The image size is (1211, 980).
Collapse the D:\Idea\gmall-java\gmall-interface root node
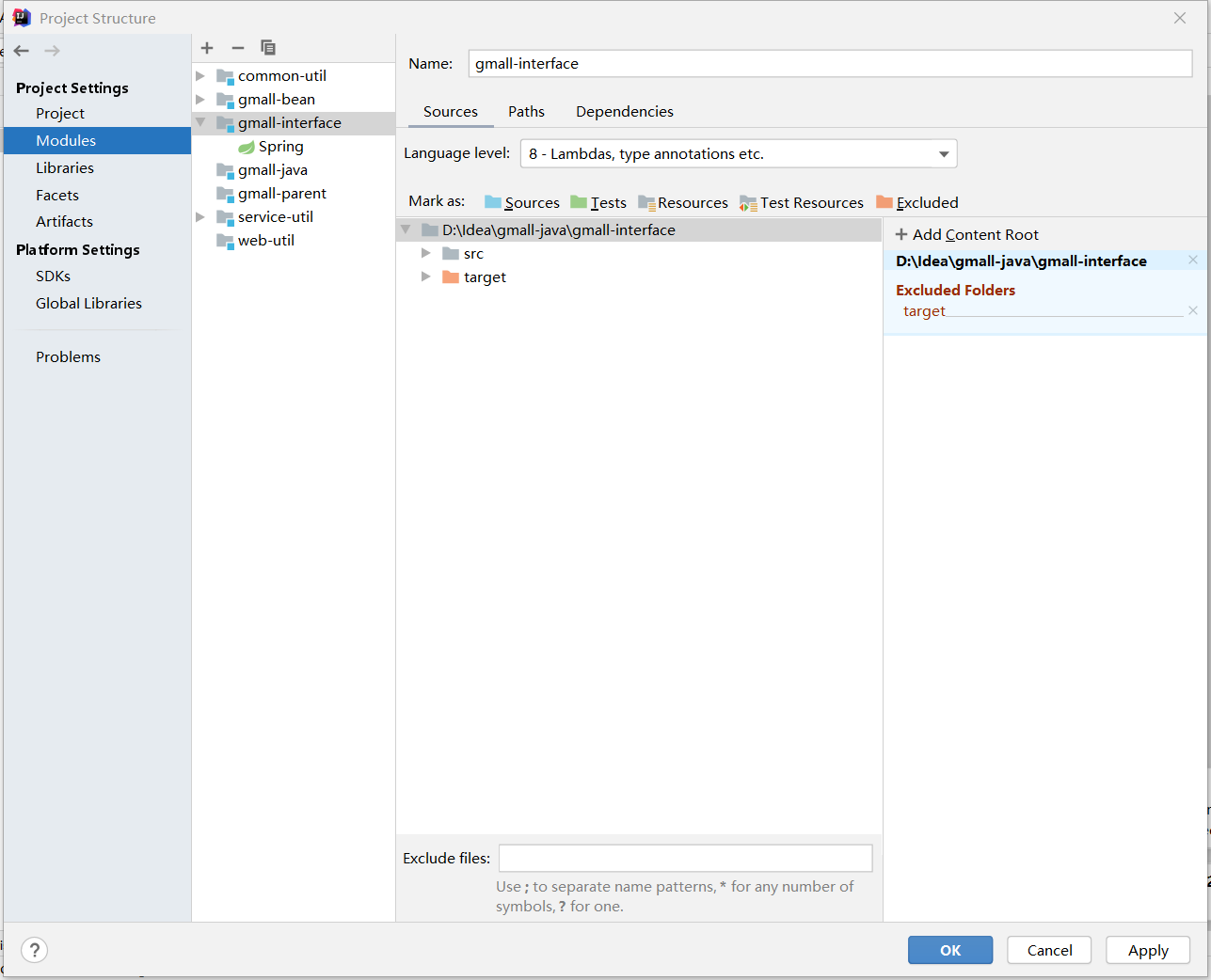click(406, 229)
